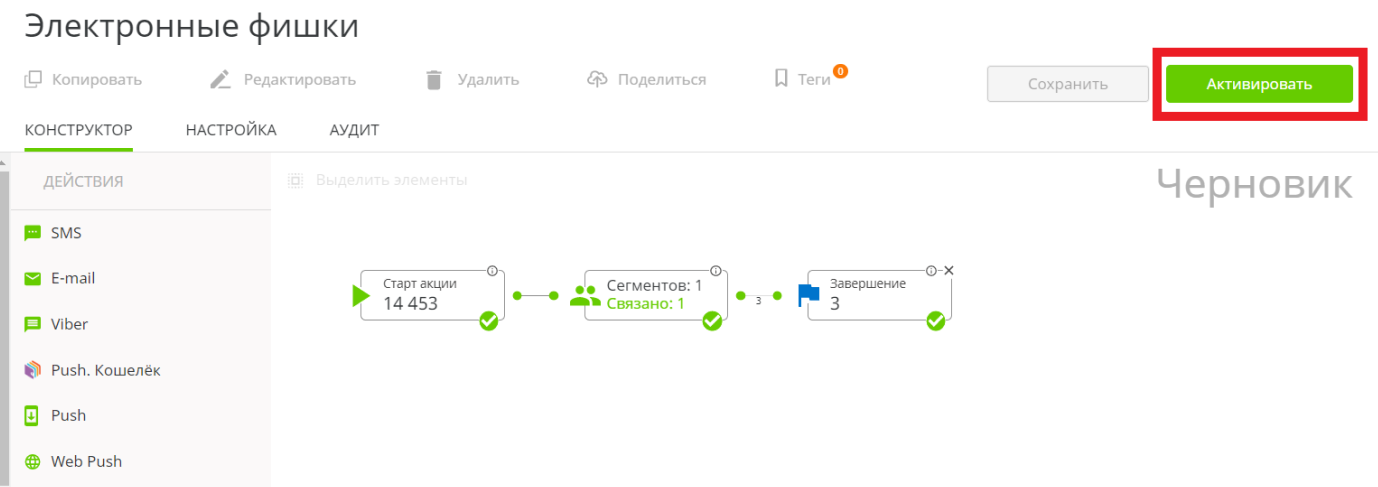
Task: Select the E-mail action icon
Action: point(33,279)
